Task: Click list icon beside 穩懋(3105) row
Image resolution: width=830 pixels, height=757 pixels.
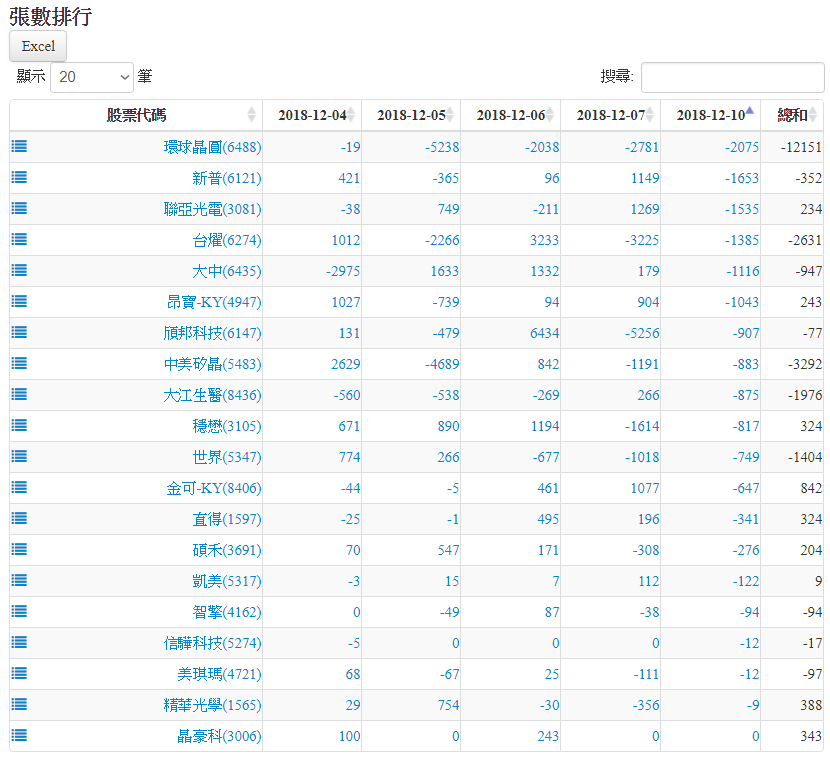Action: [19, 425]
